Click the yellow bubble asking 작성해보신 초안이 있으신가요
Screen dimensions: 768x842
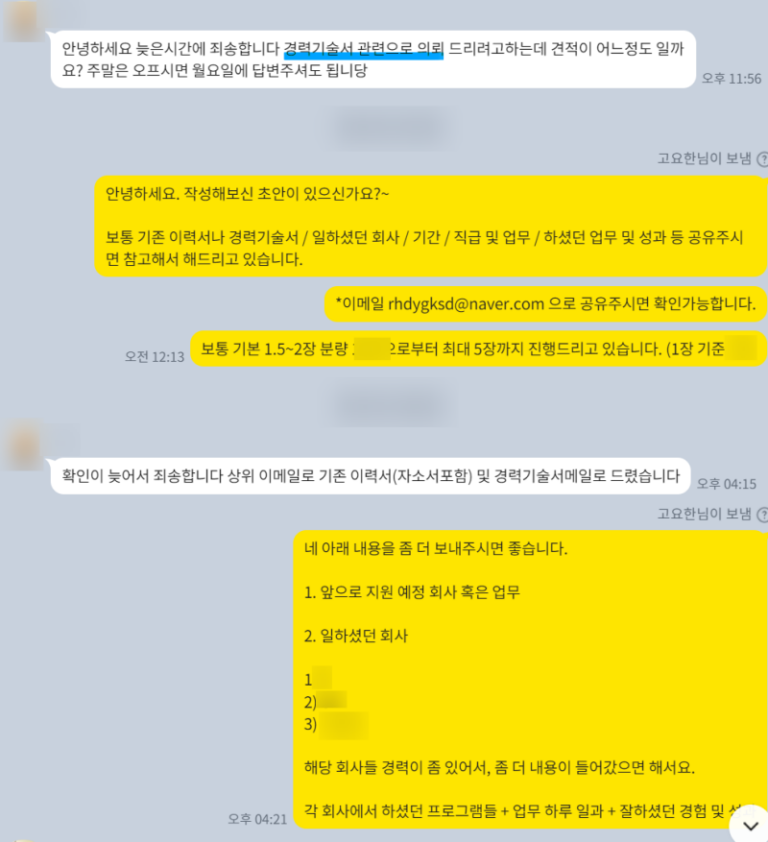[x=431, y=226]
